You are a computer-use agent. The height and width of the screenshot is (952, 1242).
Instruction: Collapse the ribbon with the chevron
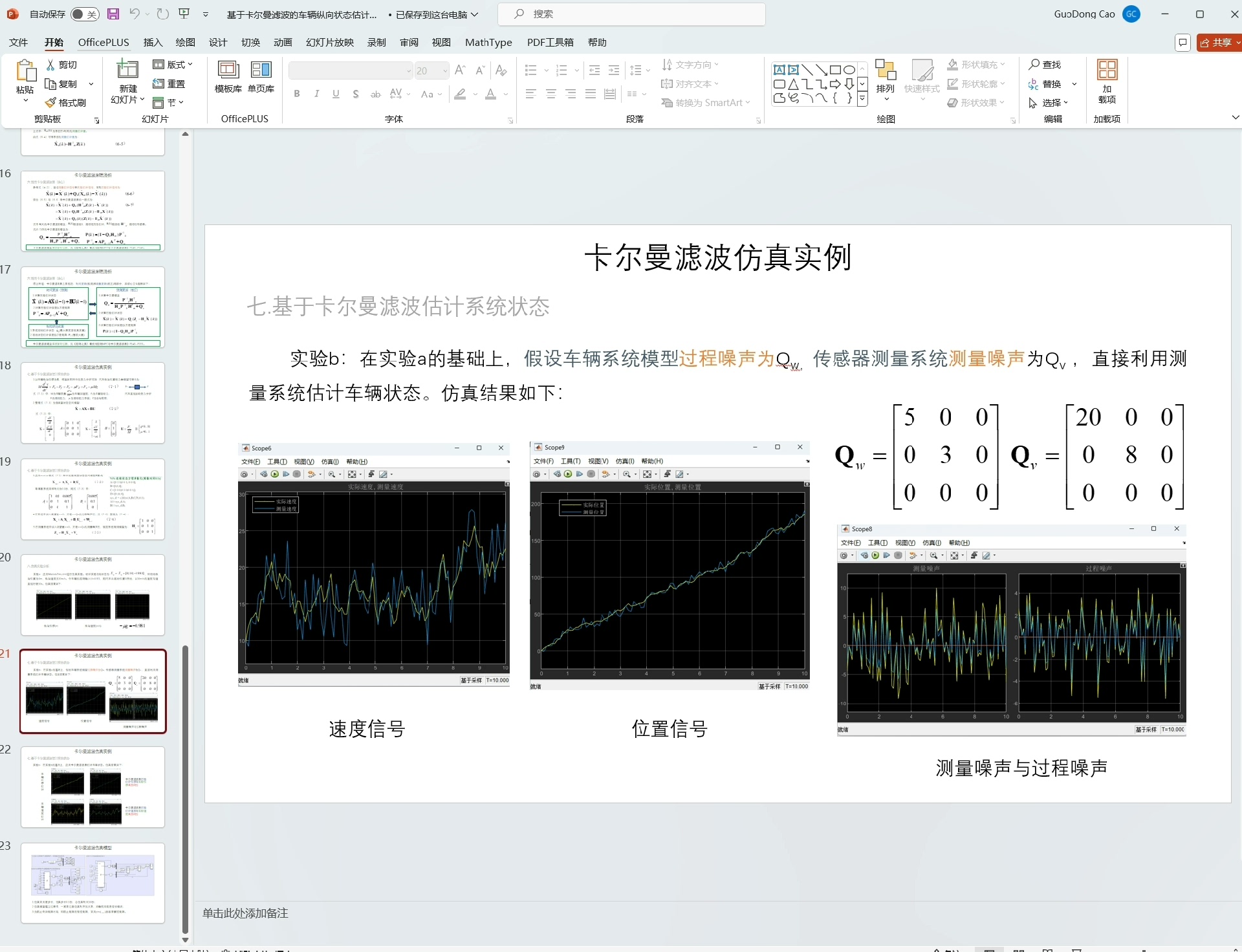pyautogui.click(x=1235, y=118)
